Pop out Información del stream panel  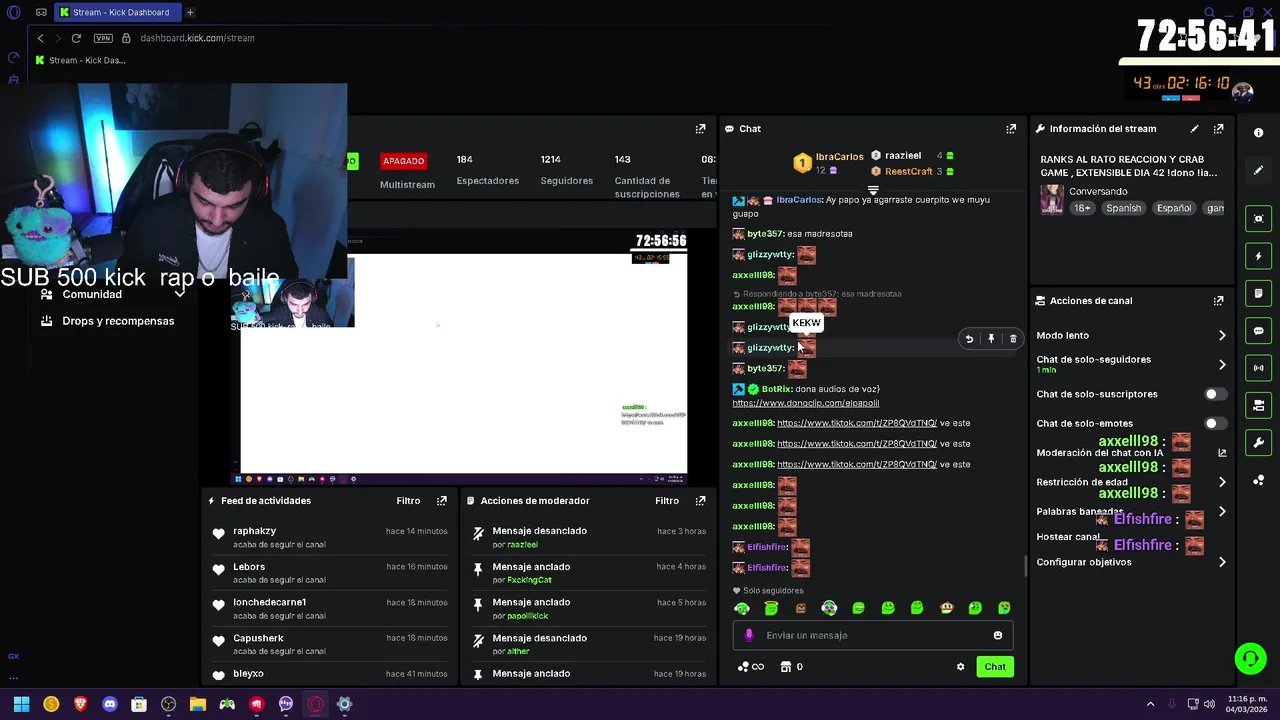tap(1218, 129)
